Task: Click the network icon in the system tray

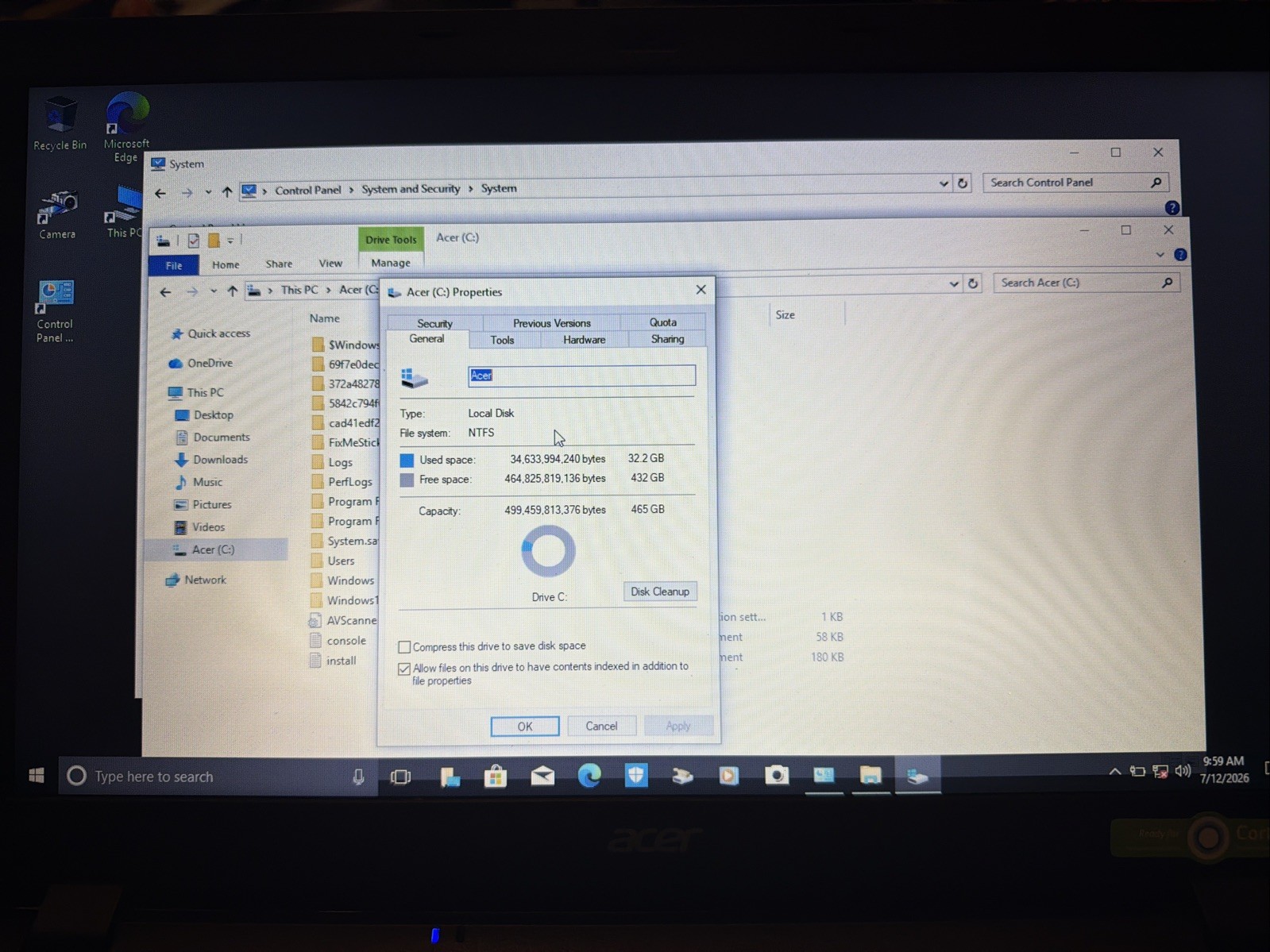Action: pos(1160,771)
